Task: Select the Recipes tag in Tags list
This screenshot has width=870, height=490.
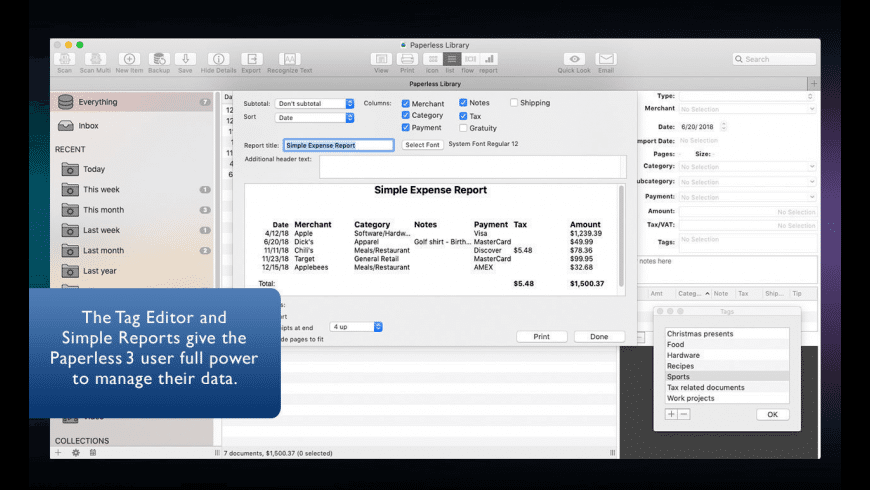Action: coord(680,366)
